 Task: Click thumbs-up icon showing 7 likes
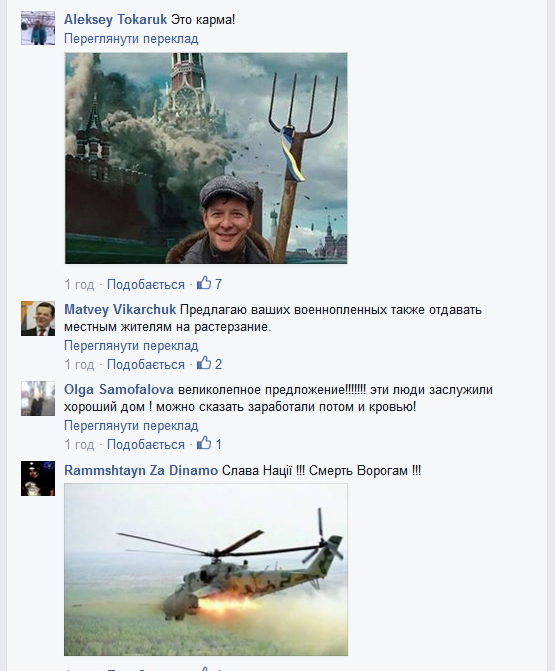[x=204, y=283]
